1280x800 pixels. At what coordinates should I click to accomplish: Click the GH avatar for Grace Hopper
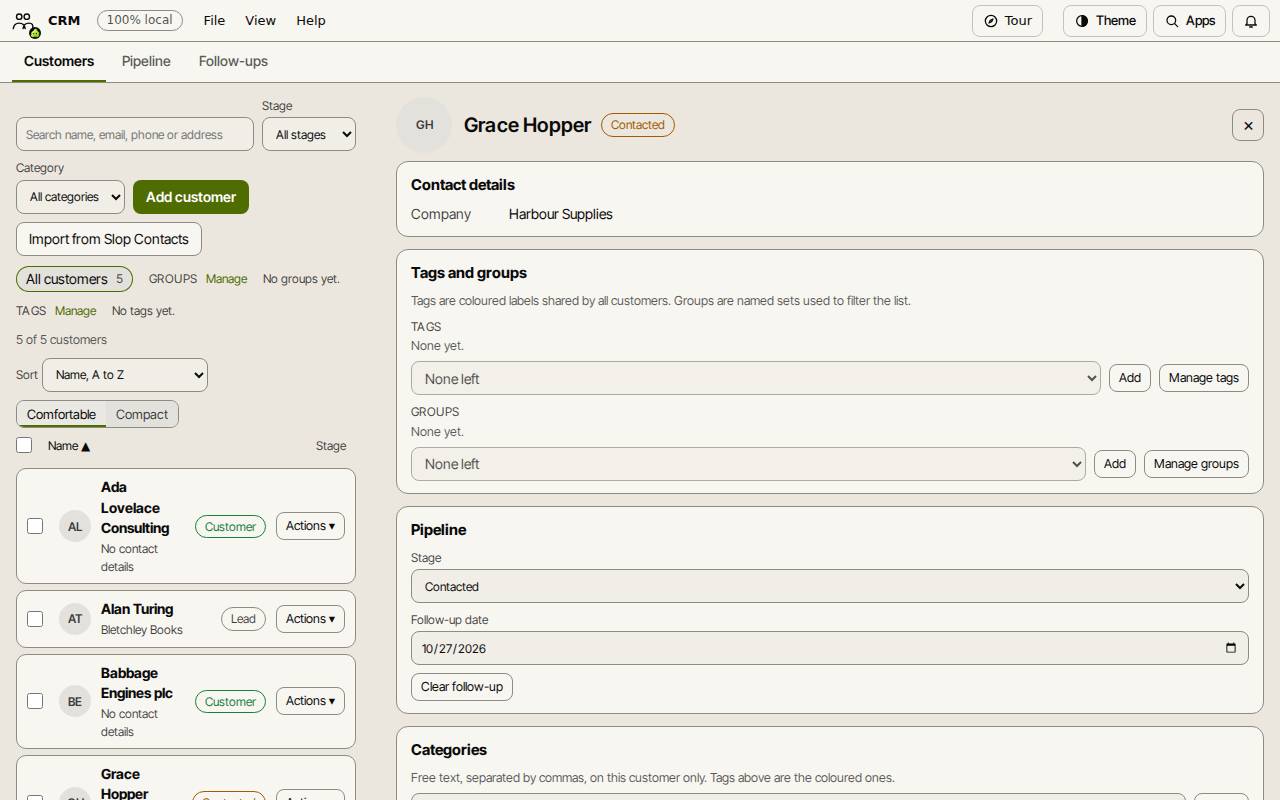pos(425,125)
